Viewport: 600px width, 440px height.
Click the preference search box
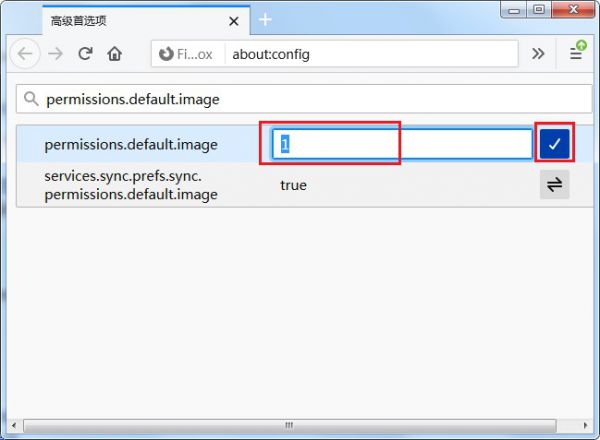(x=310, y=99)
